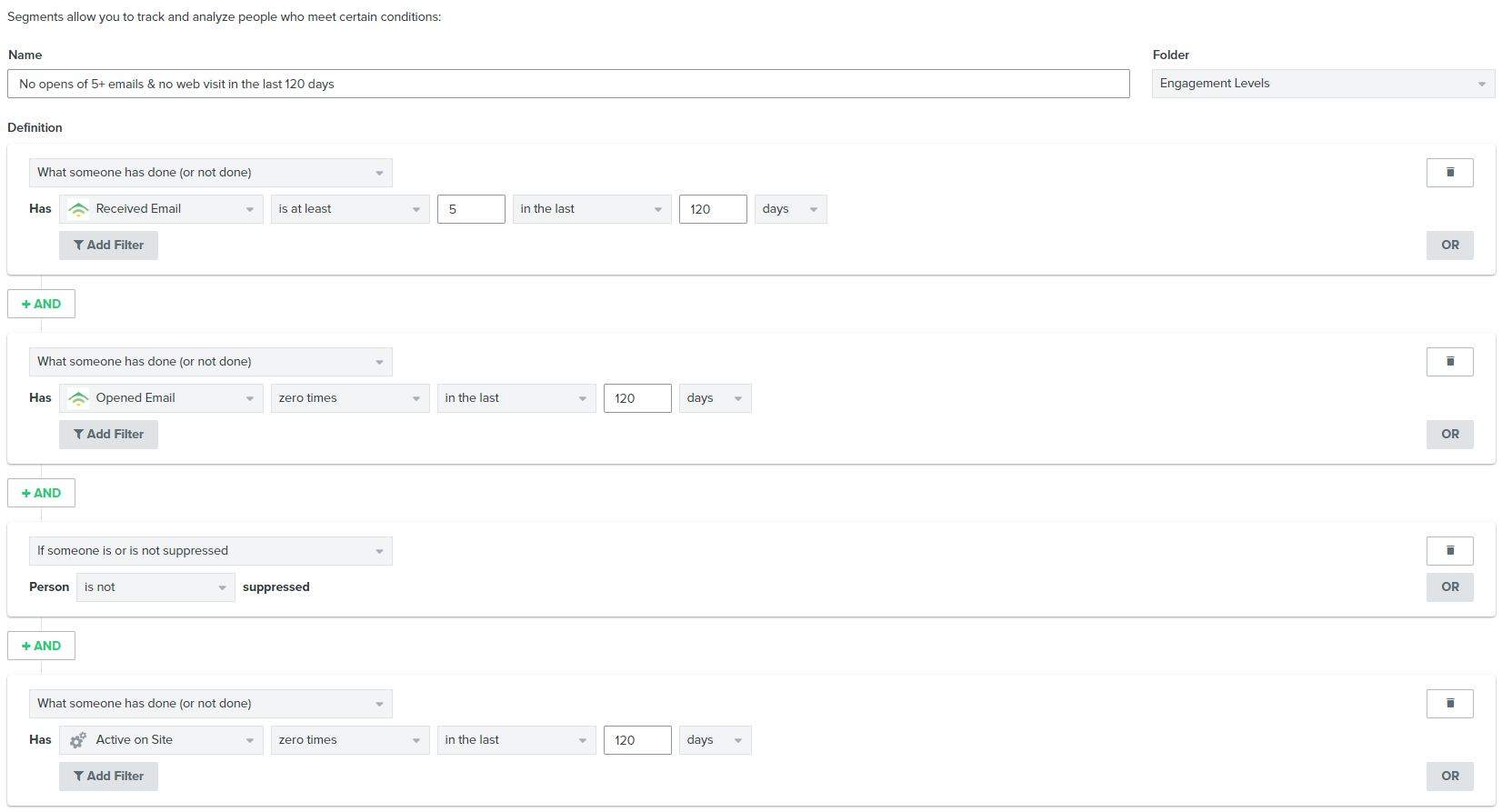Image resolution: width=1512 pixels, height=812 pixels.
Task: Click OR in the Received Email condition
Action: click(x=1449, y=246)
